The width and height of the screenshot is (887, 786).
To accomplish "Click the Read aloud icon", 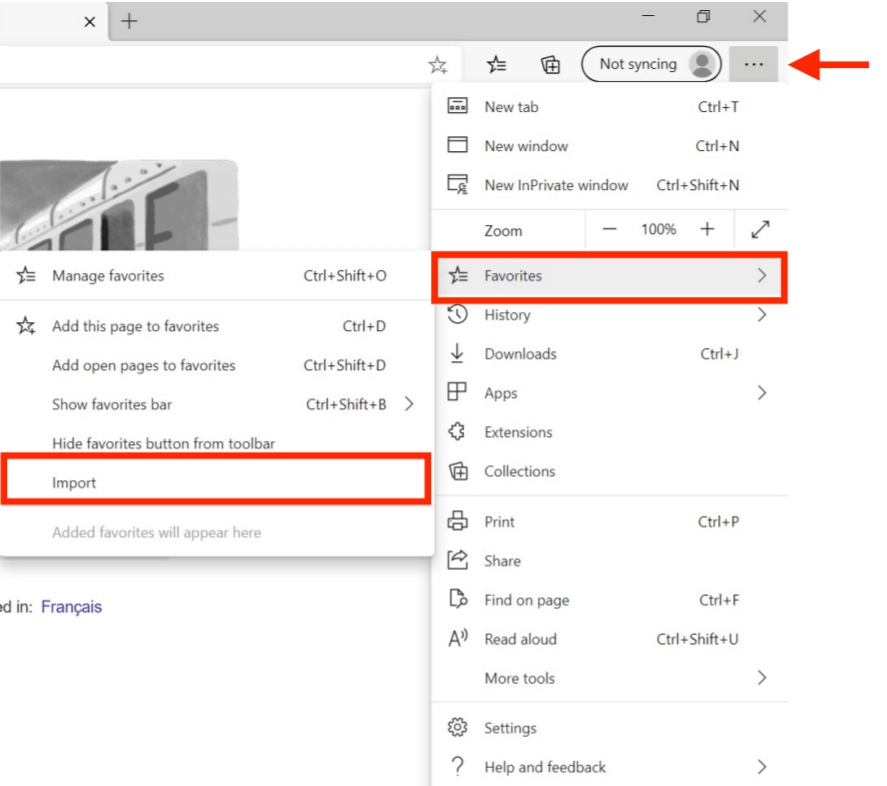I will coord(458,638).
